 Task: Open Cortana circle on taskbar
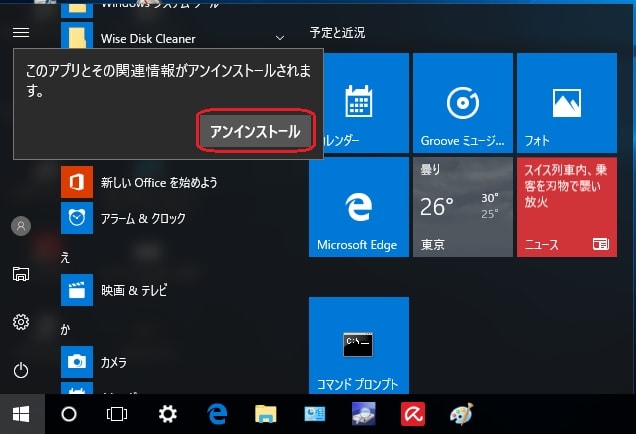pyautogui.click(x=69, y=414)
